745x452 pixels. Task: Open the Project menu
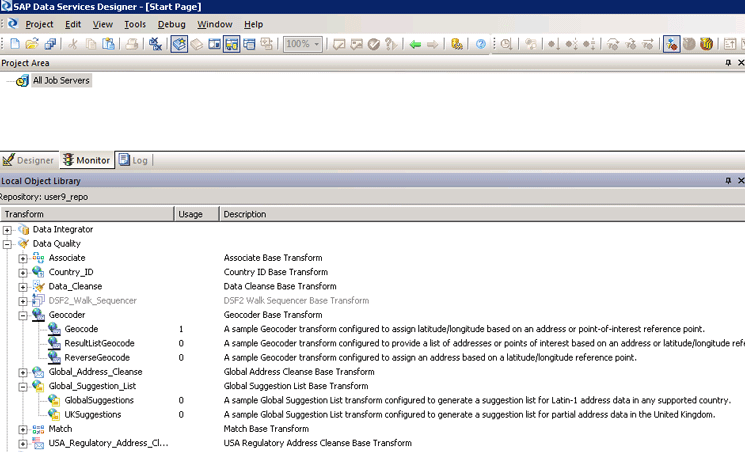click(39, 24)
